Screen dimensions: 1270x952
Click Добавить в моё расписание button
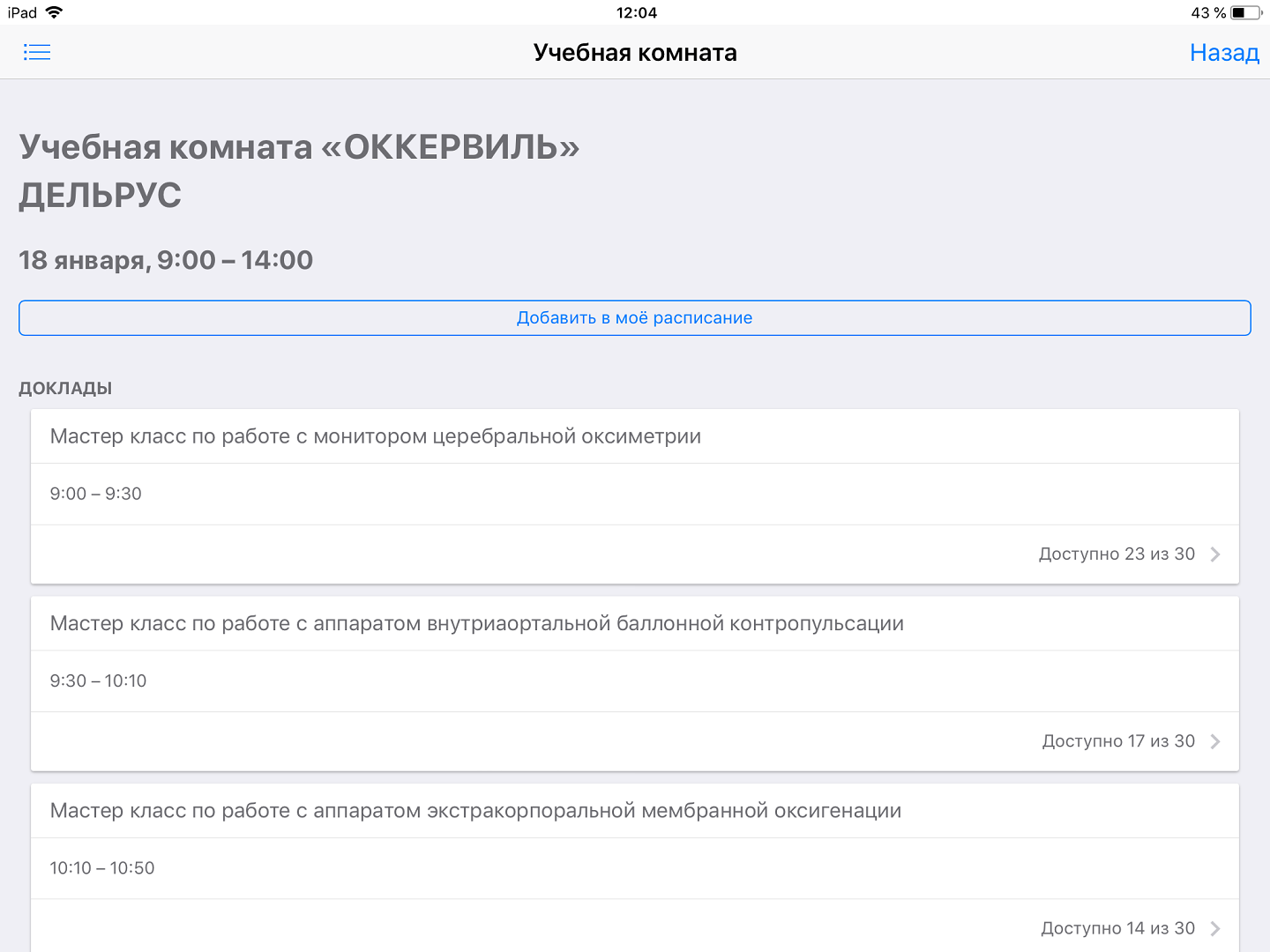[635, 318]
